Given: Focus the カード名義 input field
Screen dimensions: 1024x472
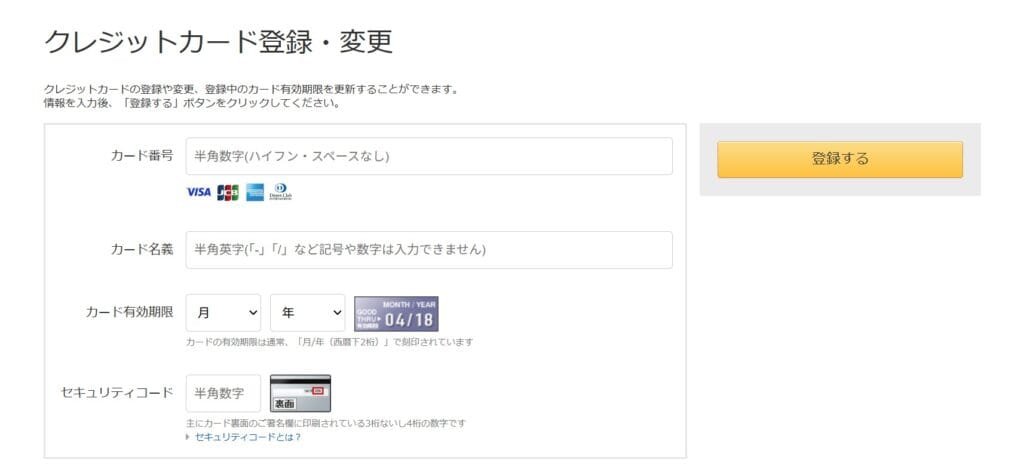Looking at the screenshot, I should coord(429,250).
